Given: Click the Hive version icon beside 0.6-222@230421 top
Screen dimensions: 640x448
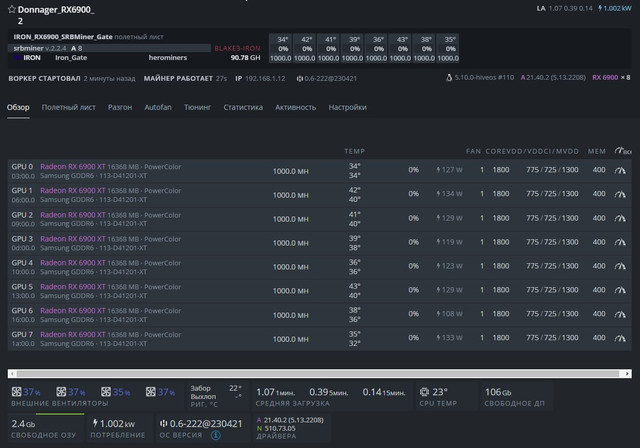Looking at the screenshot, I should pos(300,78).
